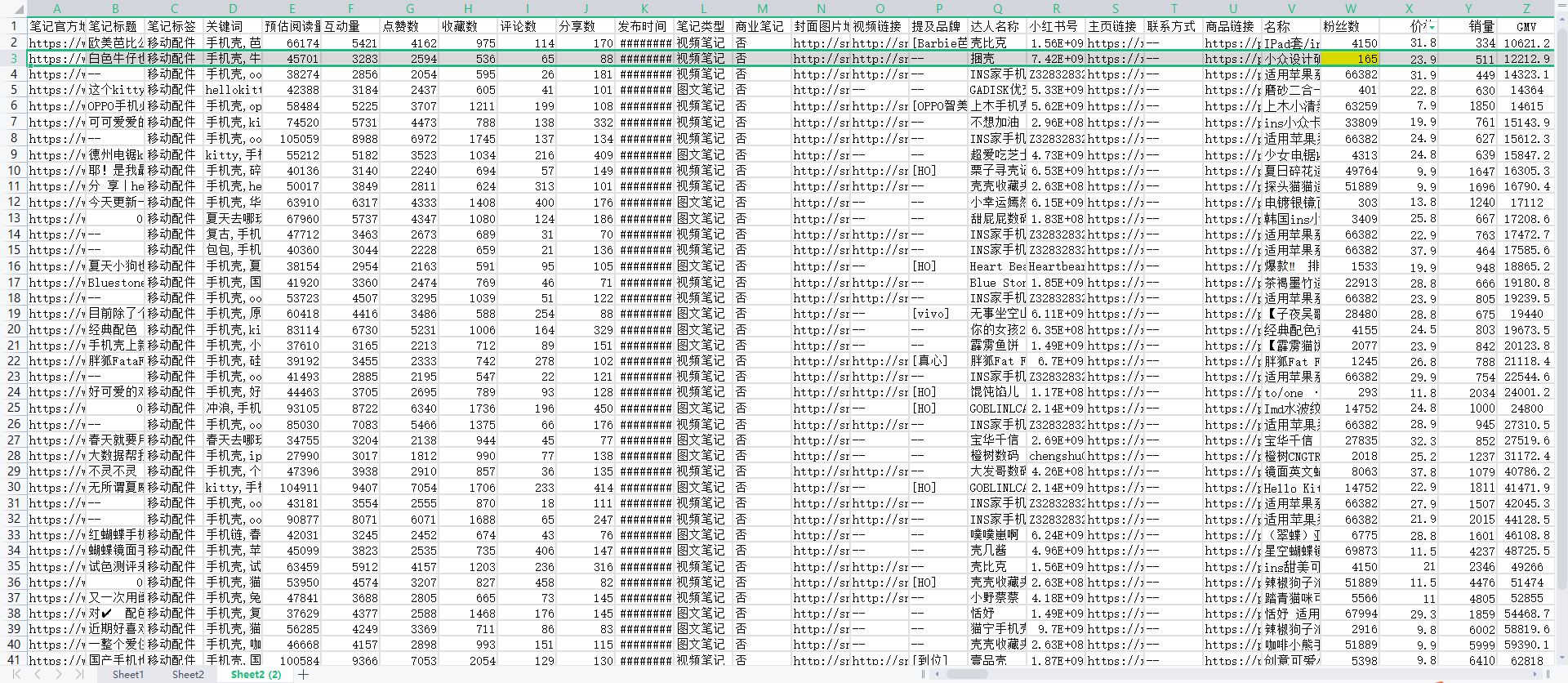Click GMV cell 24800
This screenshot has width=1568, height=683.
tap(1526, 408)
